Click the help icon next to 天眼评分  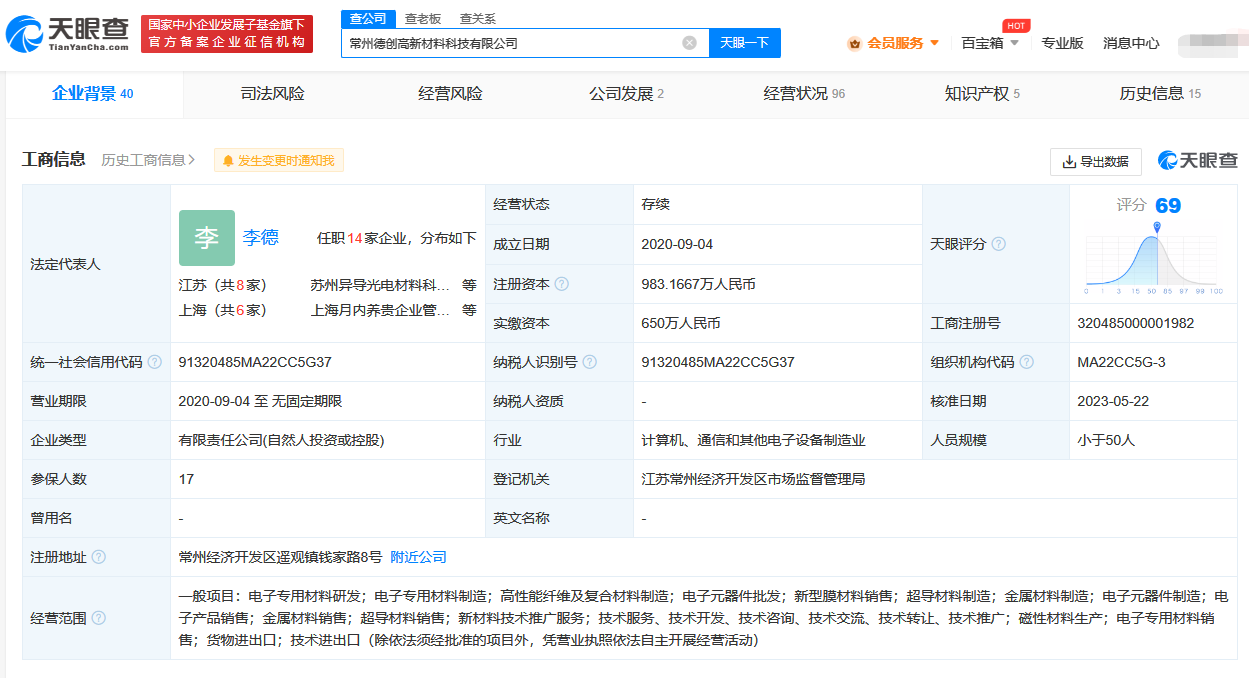[x=998, y=244]
